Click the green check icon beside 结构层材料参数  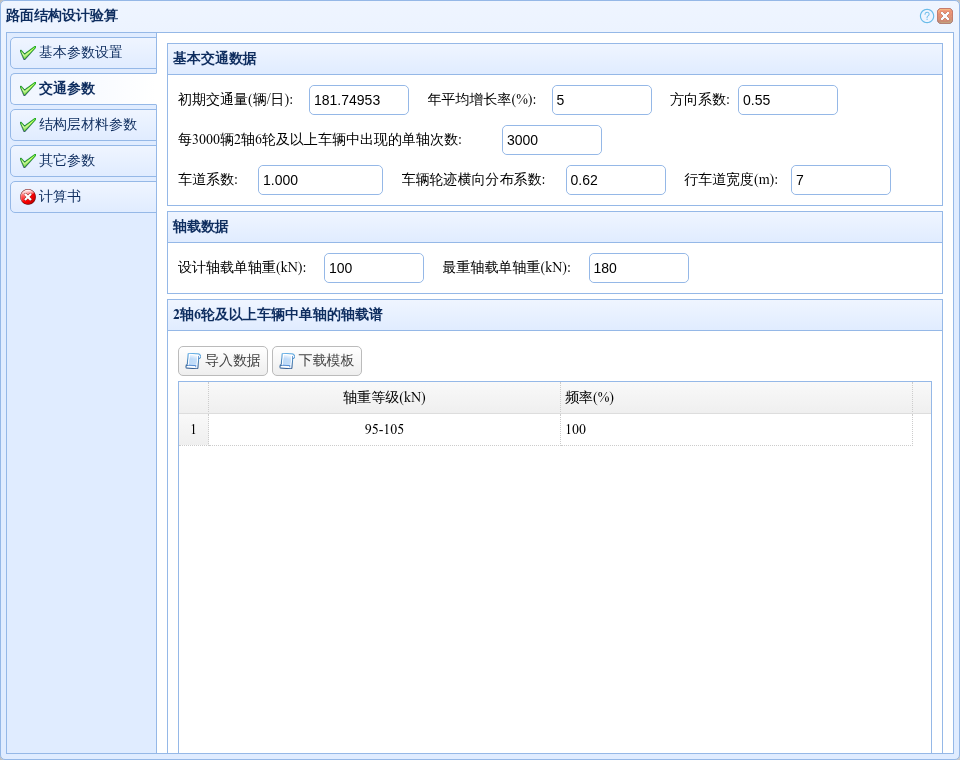(x=28, y=126)
